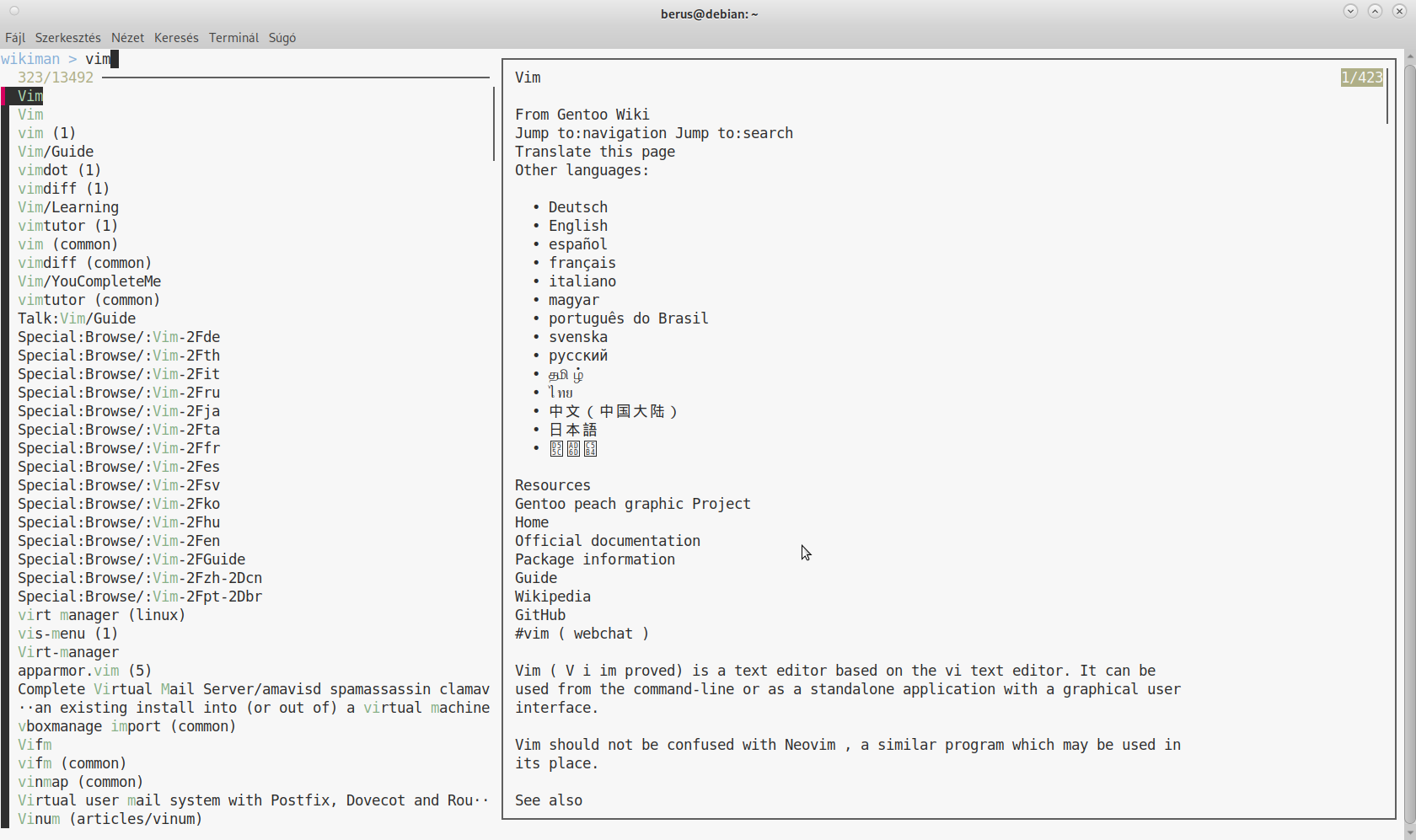Close the terminal window
This screenshot has width=1416, height=840.
click(1399, 11)
